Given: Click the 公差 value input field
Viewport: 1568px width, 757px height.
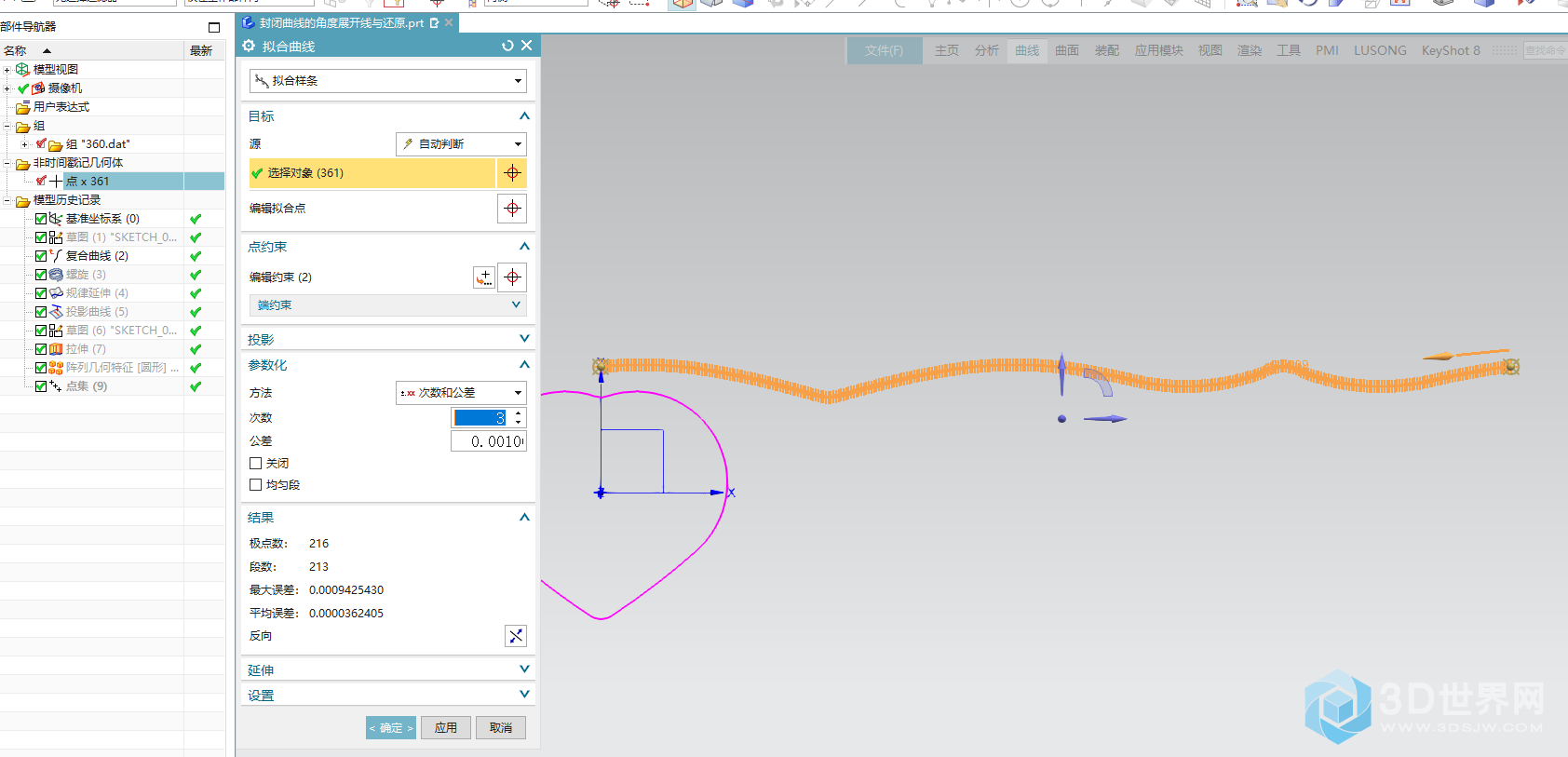Looking at the screenshot, I should click(489, 441).
